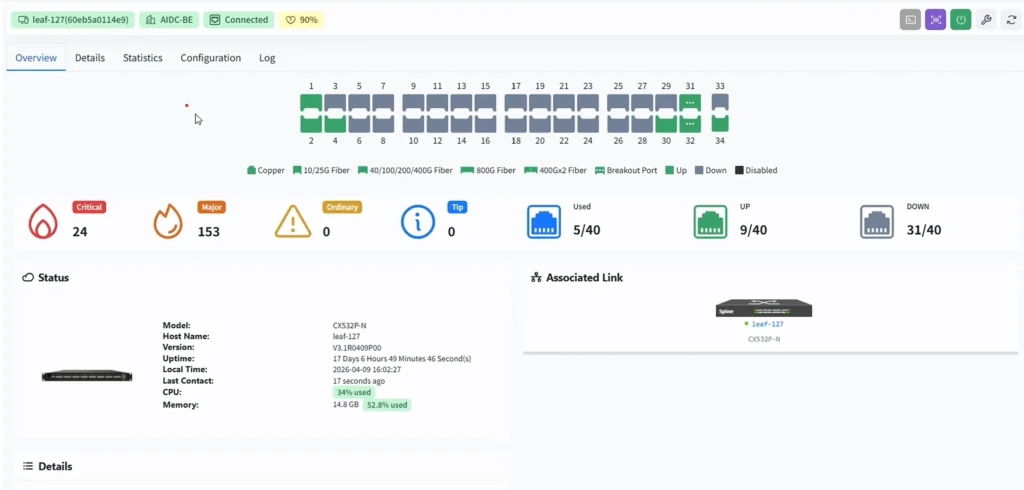Click the 34% used CPU value
Image resolution: width=1024 pixels, height=490 pixels.
(353, 393)
